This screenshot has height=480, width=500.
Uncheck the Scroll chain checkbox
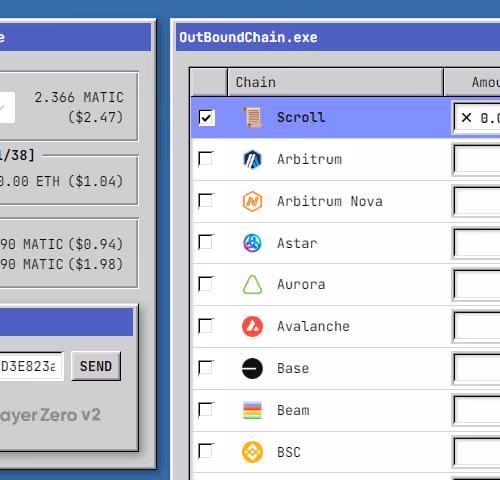pyautogui.click(x=206, y=117)
